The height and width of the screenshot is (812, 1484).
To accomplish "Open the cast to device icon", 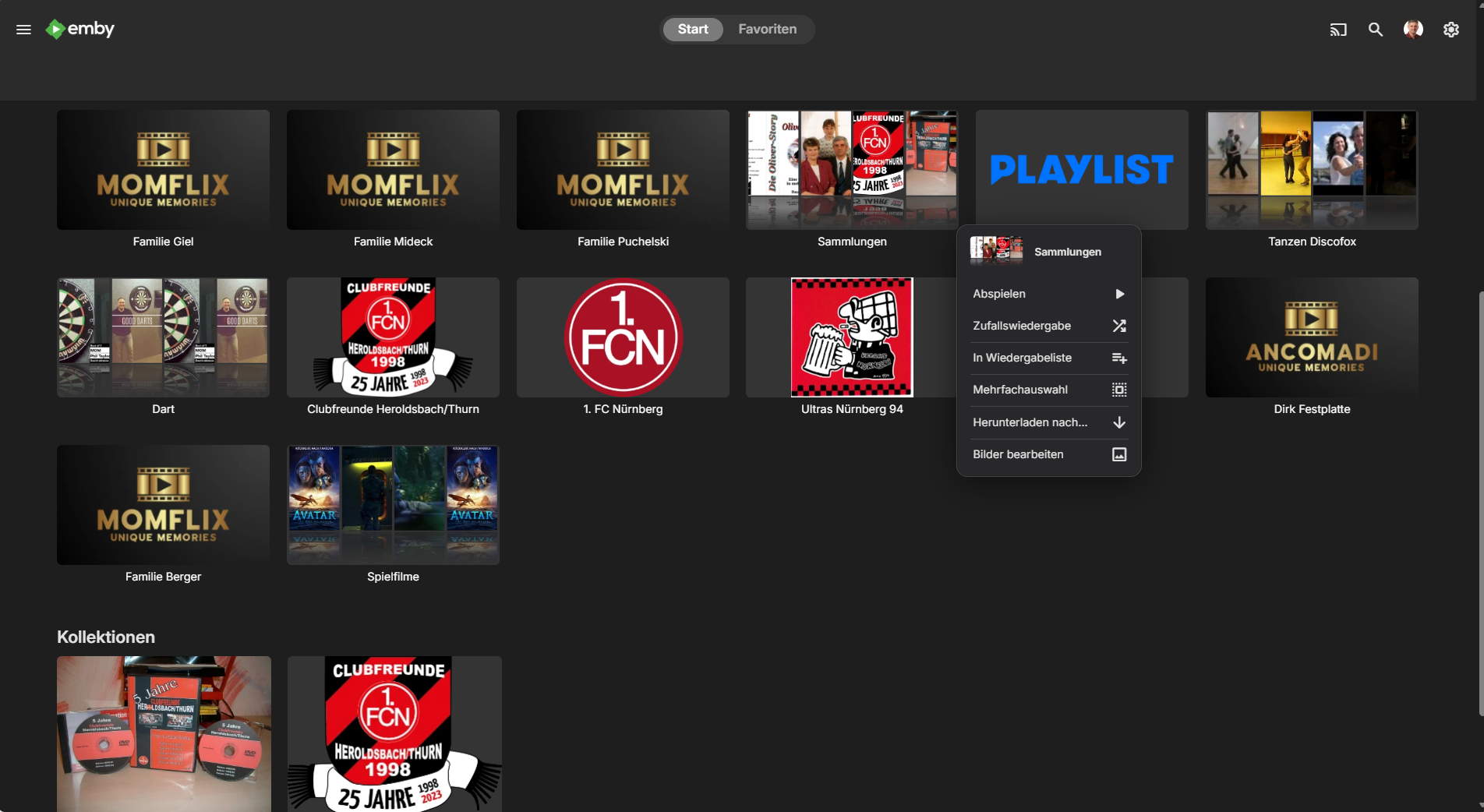I will pyautogui.click(x=1338, y=30).
